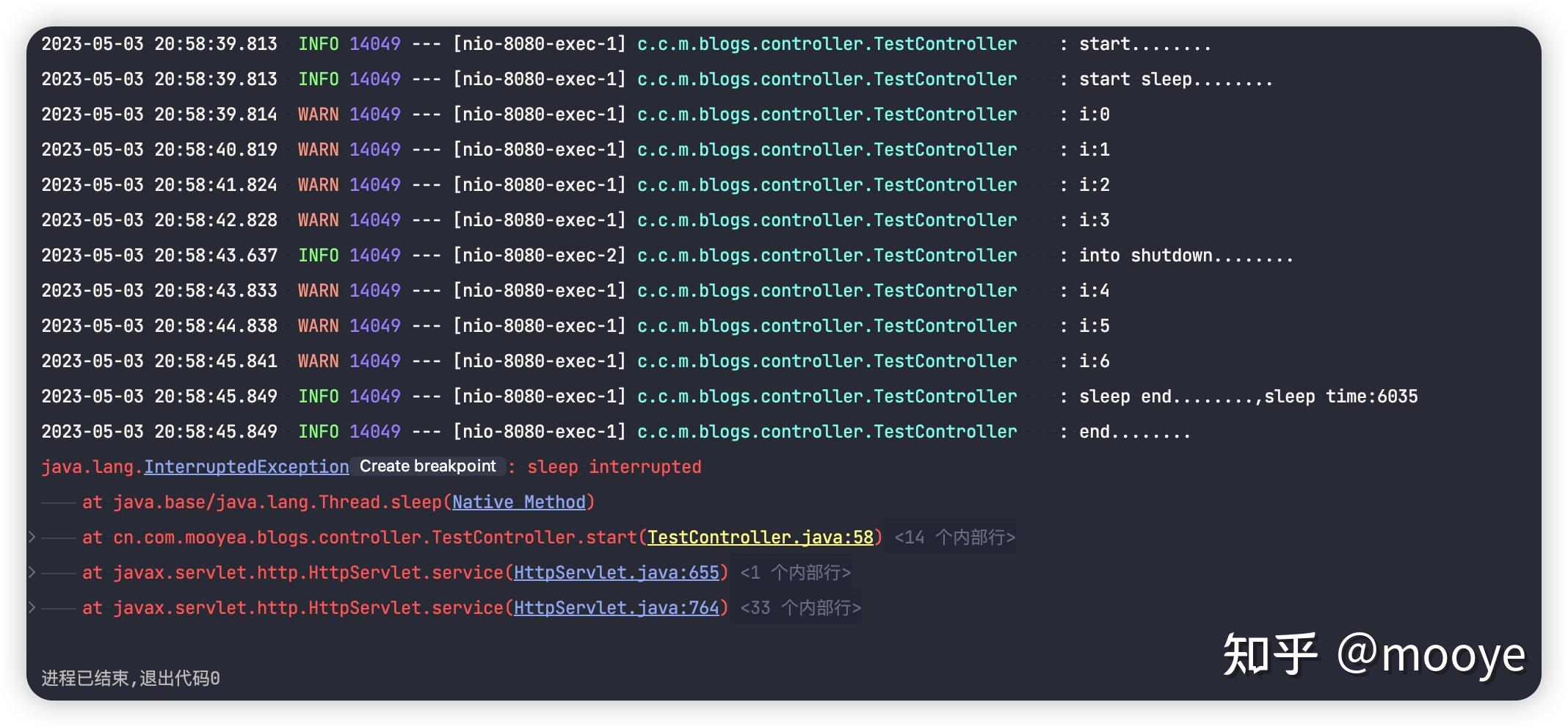Screen dimensions: 1568x727
Task: Open the TestController.java:58 source link
Action: (761, 538)
